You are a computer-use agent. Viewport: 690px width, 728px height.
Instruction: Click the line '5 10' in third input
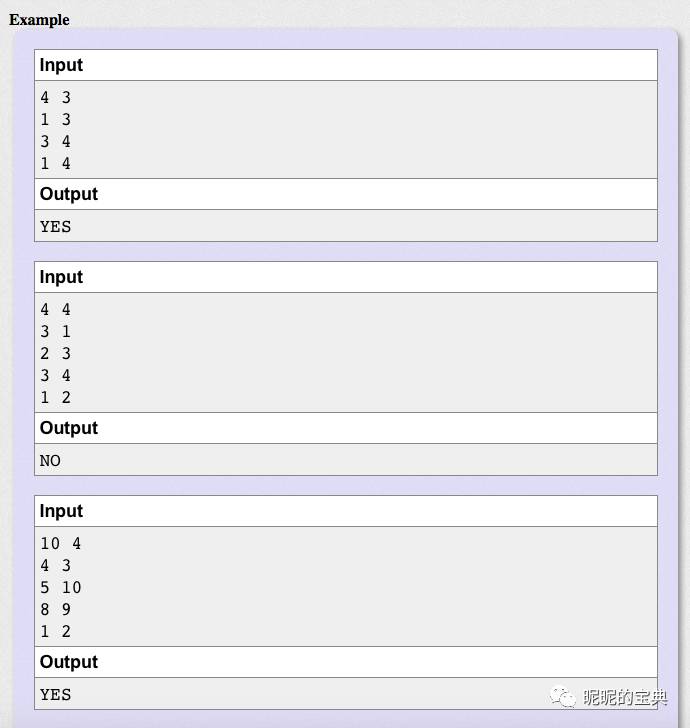pos(61,587)
